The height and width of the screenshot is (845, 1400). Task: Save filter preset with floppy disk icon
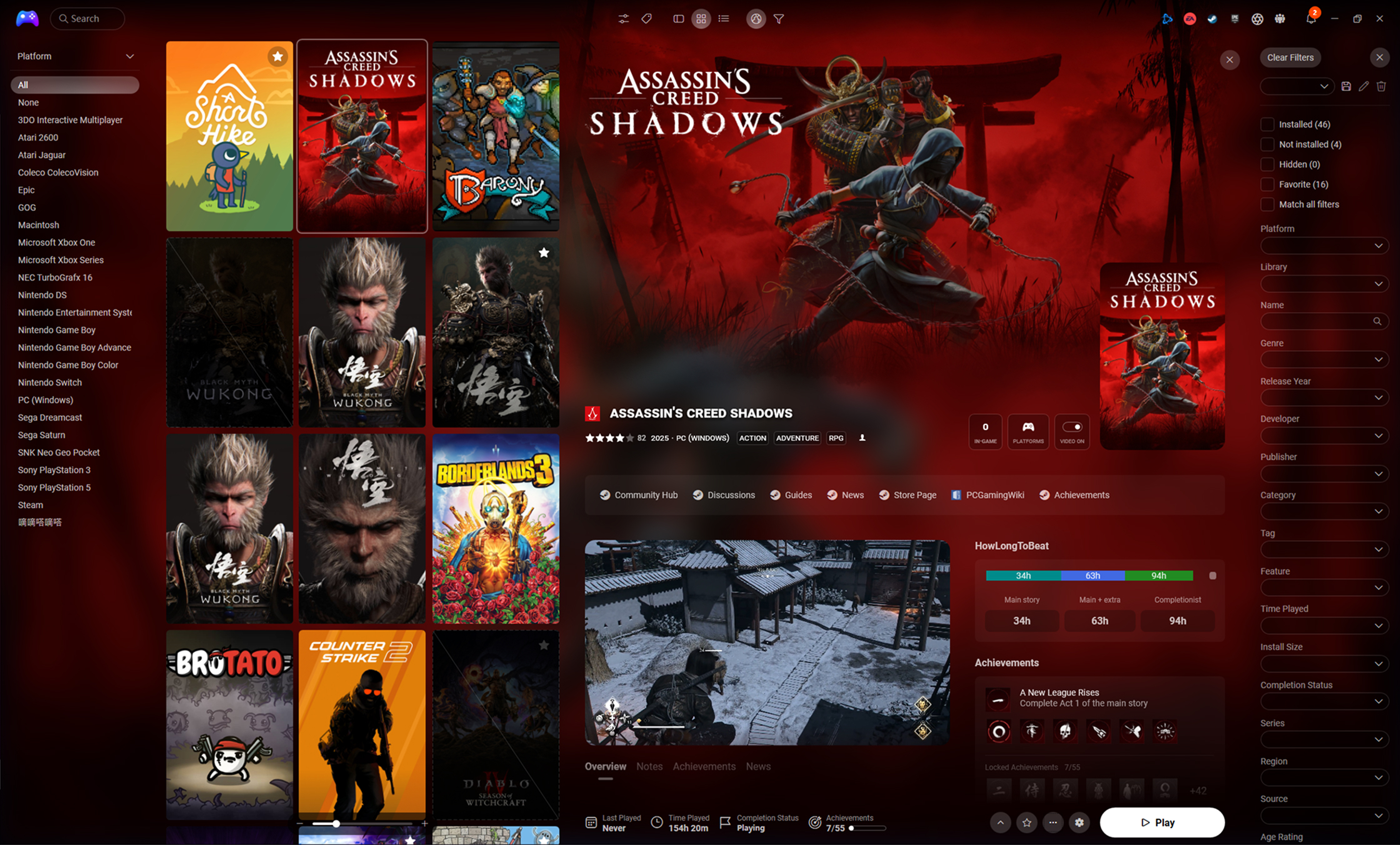1346,86
